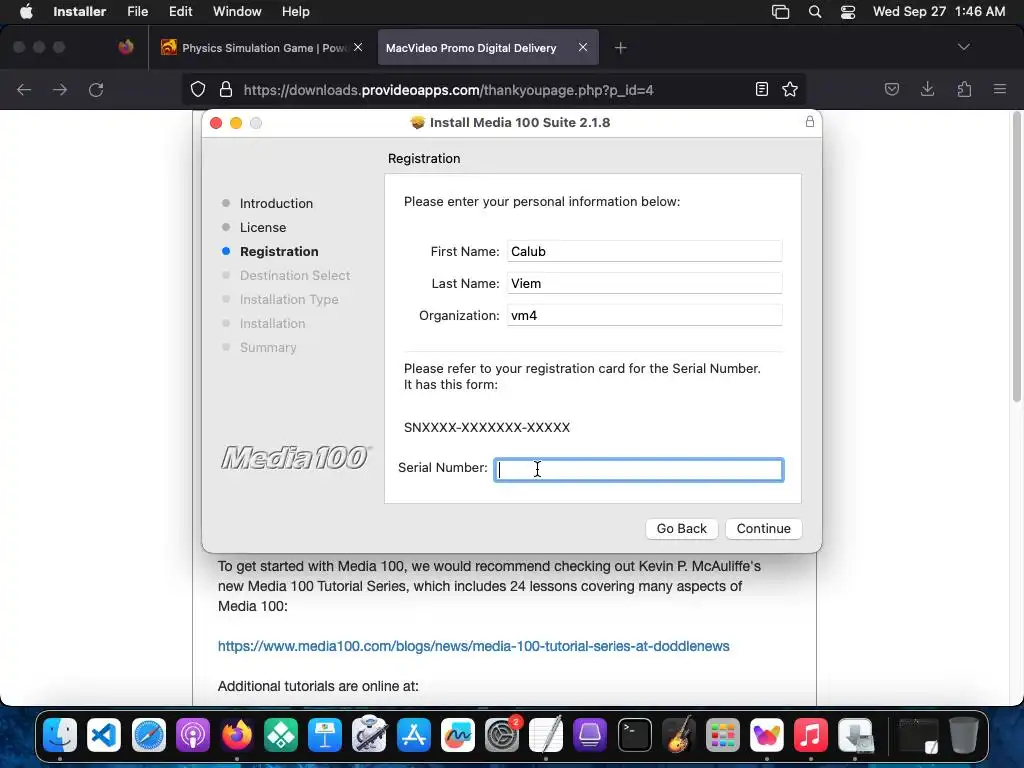Click the Last Name field

pos(645,283)
